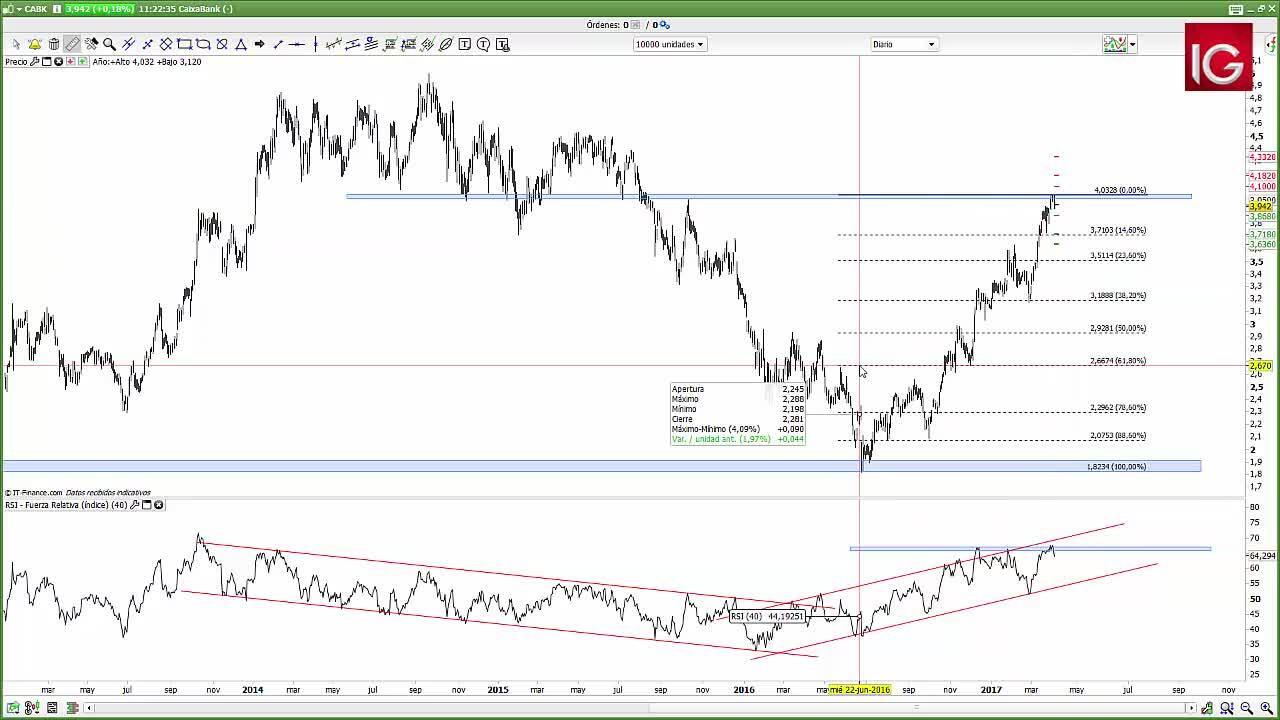This screenshot has height=720, width=1280.
Task: Click the zoom out magnifier bottom right
Action: pos(1247,708)
